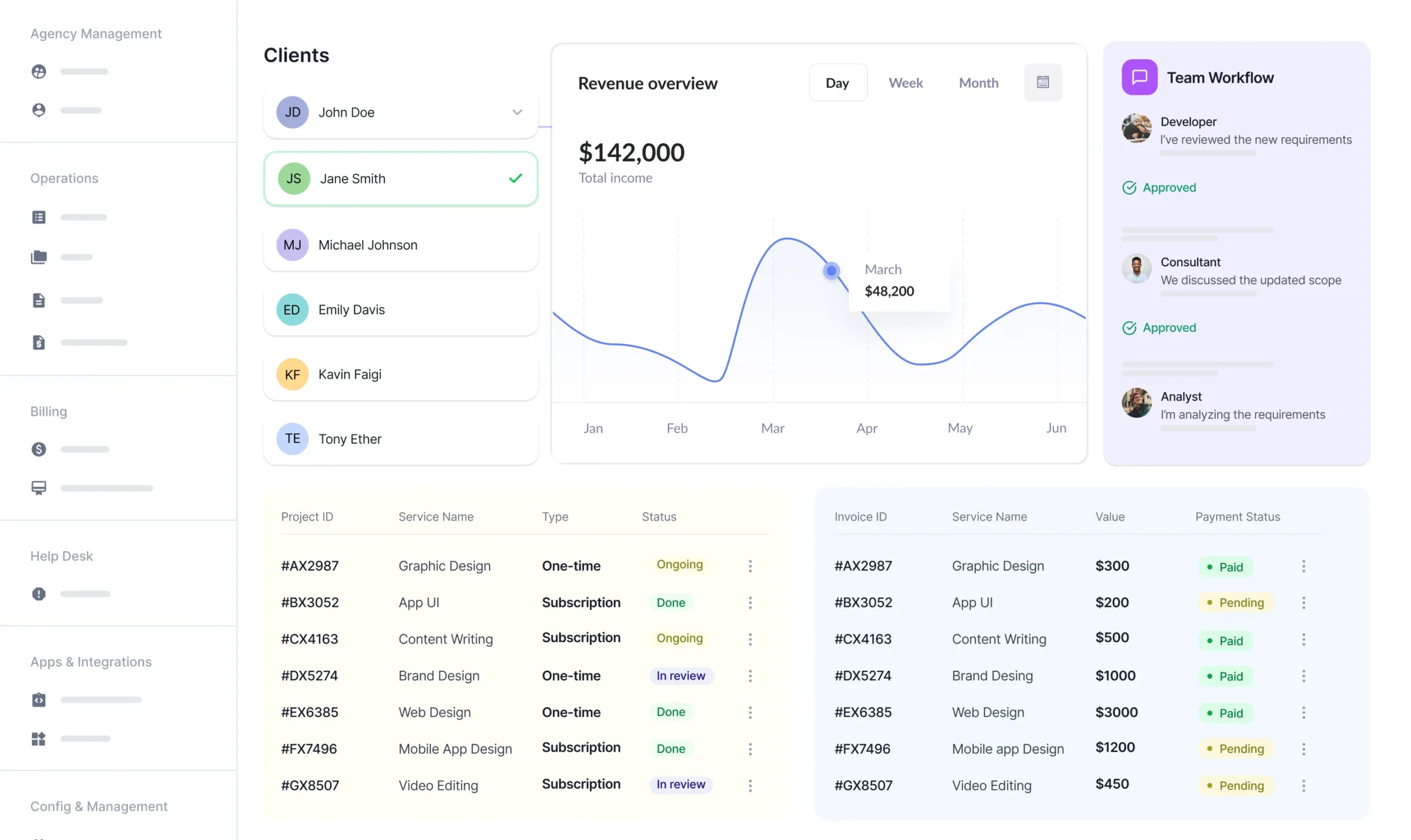
Task: Expand the John Doe client dropdown
Action: coord(516,112)
